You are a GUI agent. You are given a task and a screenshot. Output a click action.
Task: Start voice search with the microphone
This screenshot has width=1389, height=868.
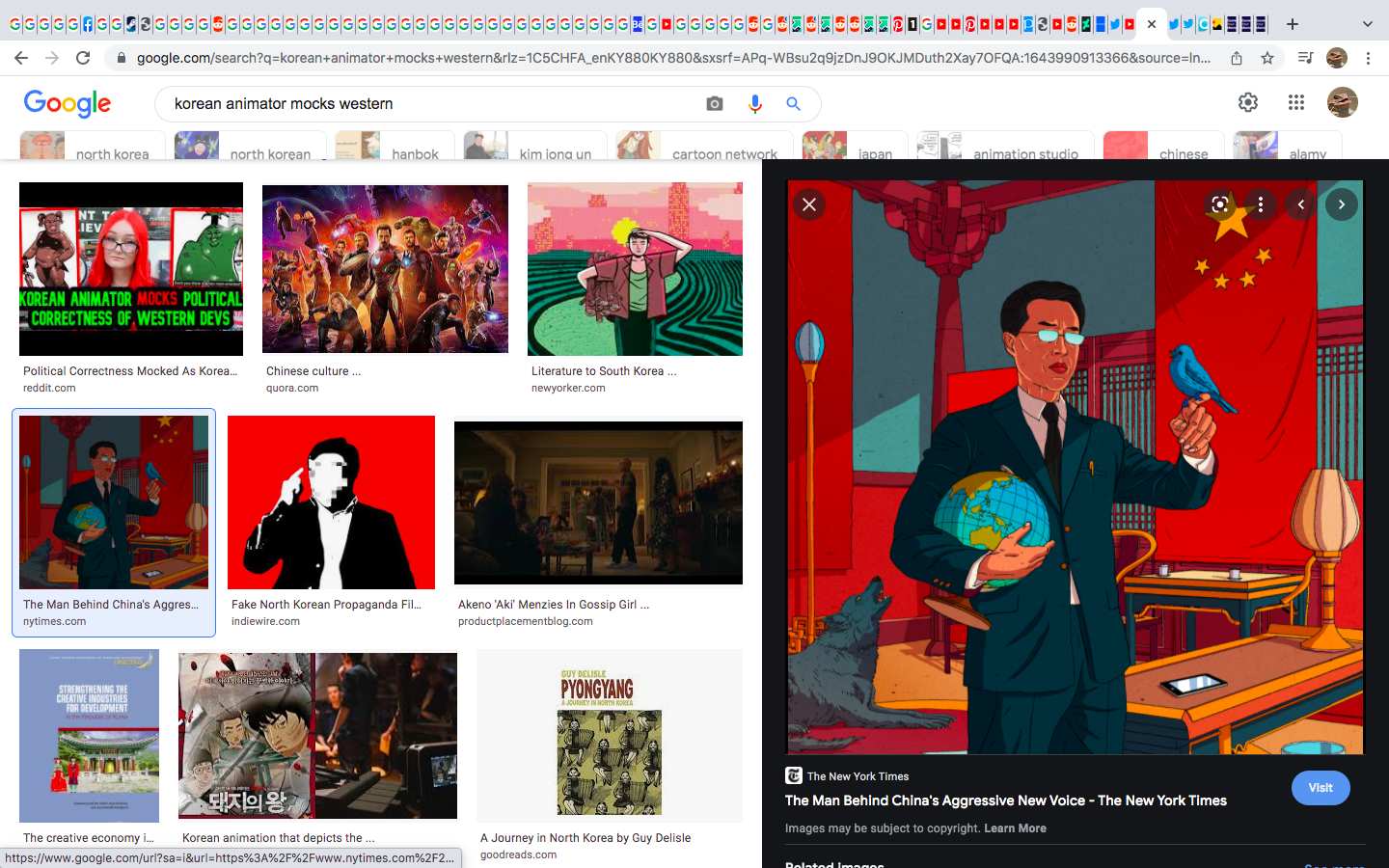(755, 103)
